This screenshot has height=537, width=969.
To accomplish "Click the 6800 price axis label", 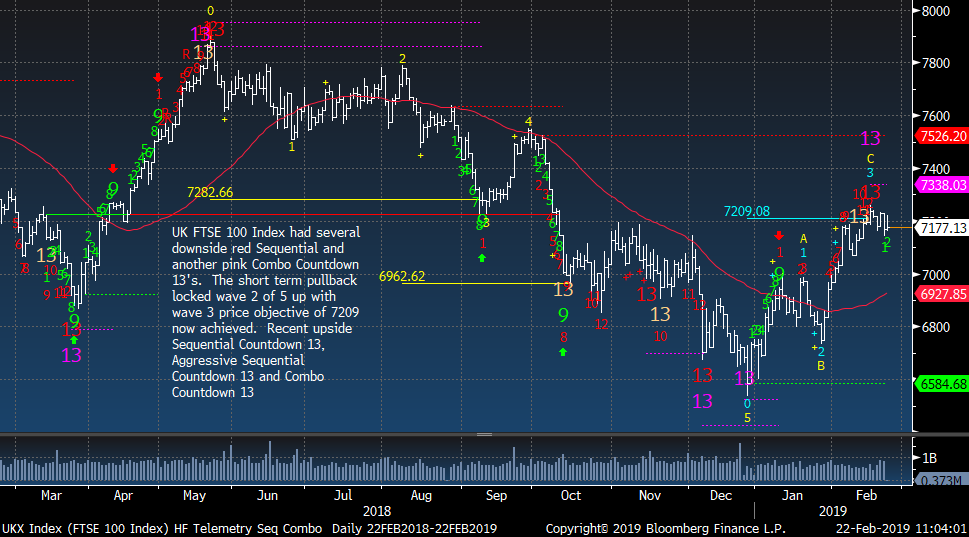I will (936, 327).
